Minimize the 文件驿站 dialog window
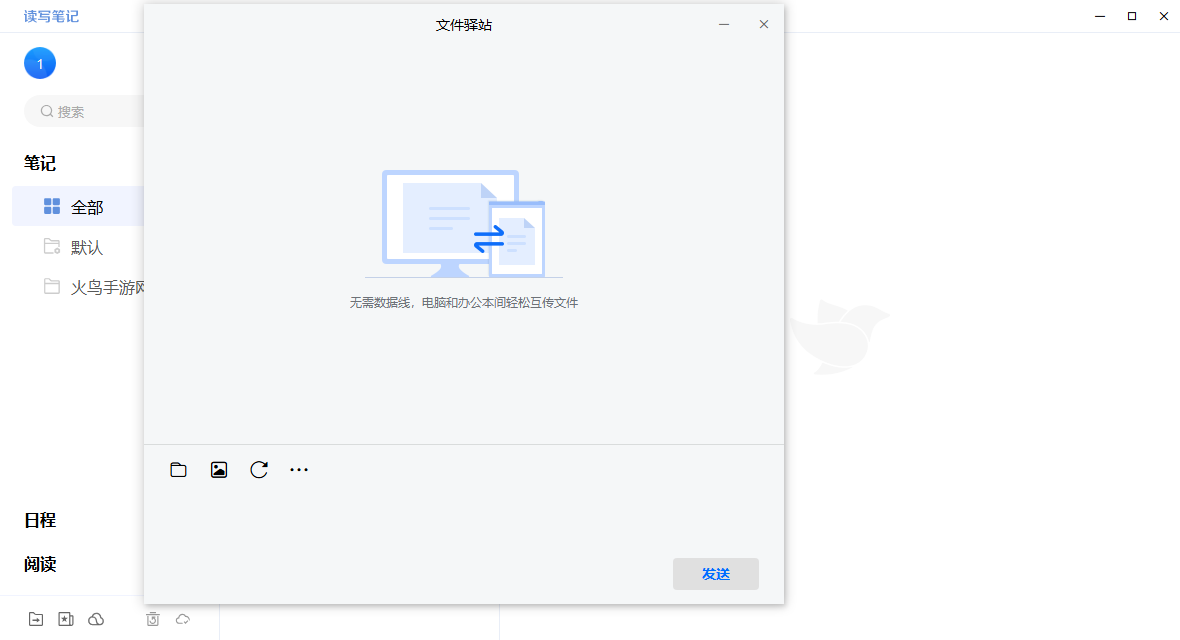The height and width of the screenshot is (640, 1180). (x=724, y=24)
